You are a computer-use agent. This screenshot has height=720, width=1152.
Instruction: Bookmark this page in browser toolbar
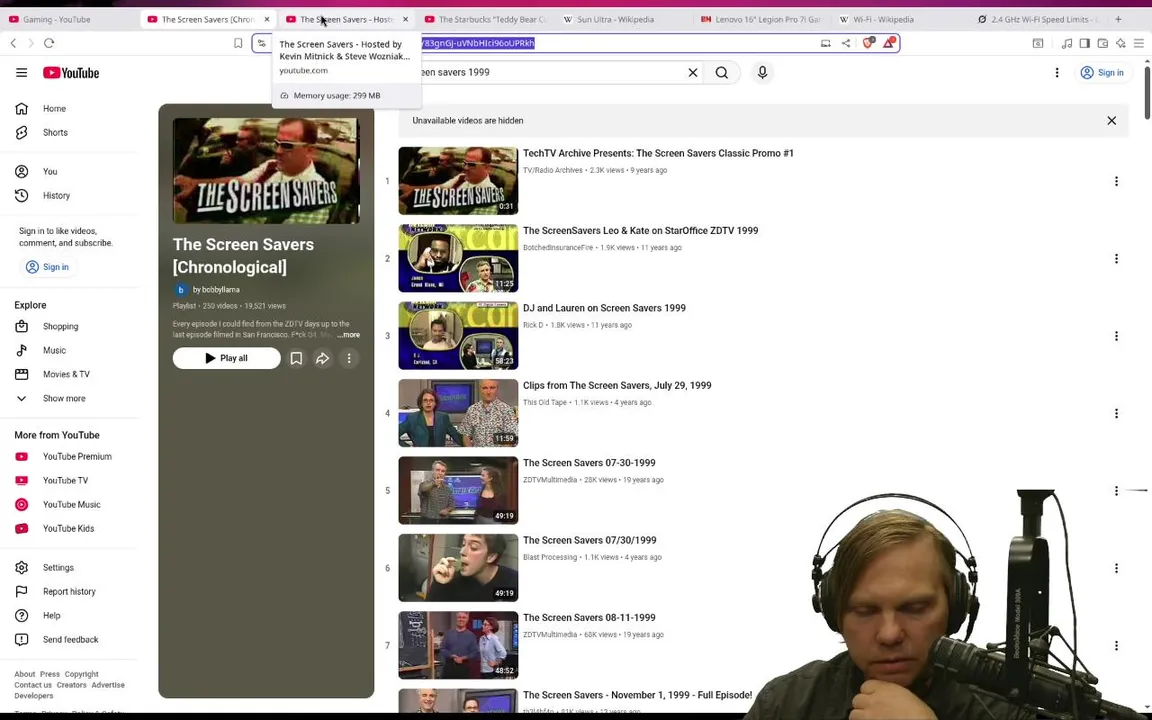click(238, 43)
